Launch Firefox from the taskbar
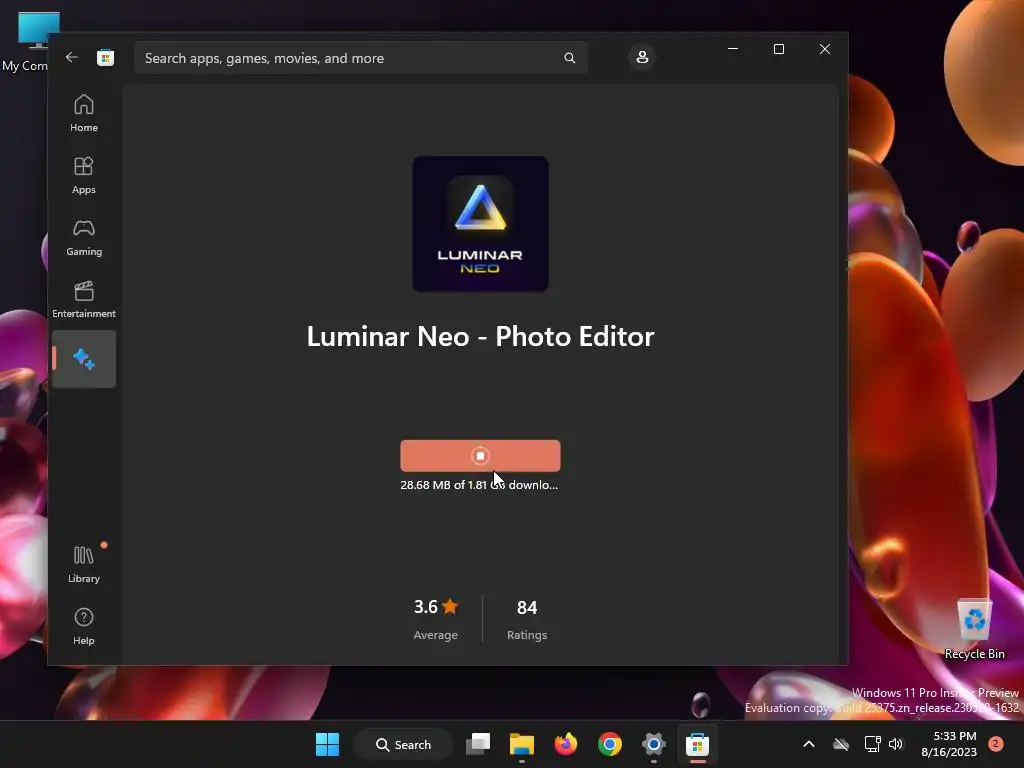This screenshot has width=1024, height=768. click(x=566, y=744)
